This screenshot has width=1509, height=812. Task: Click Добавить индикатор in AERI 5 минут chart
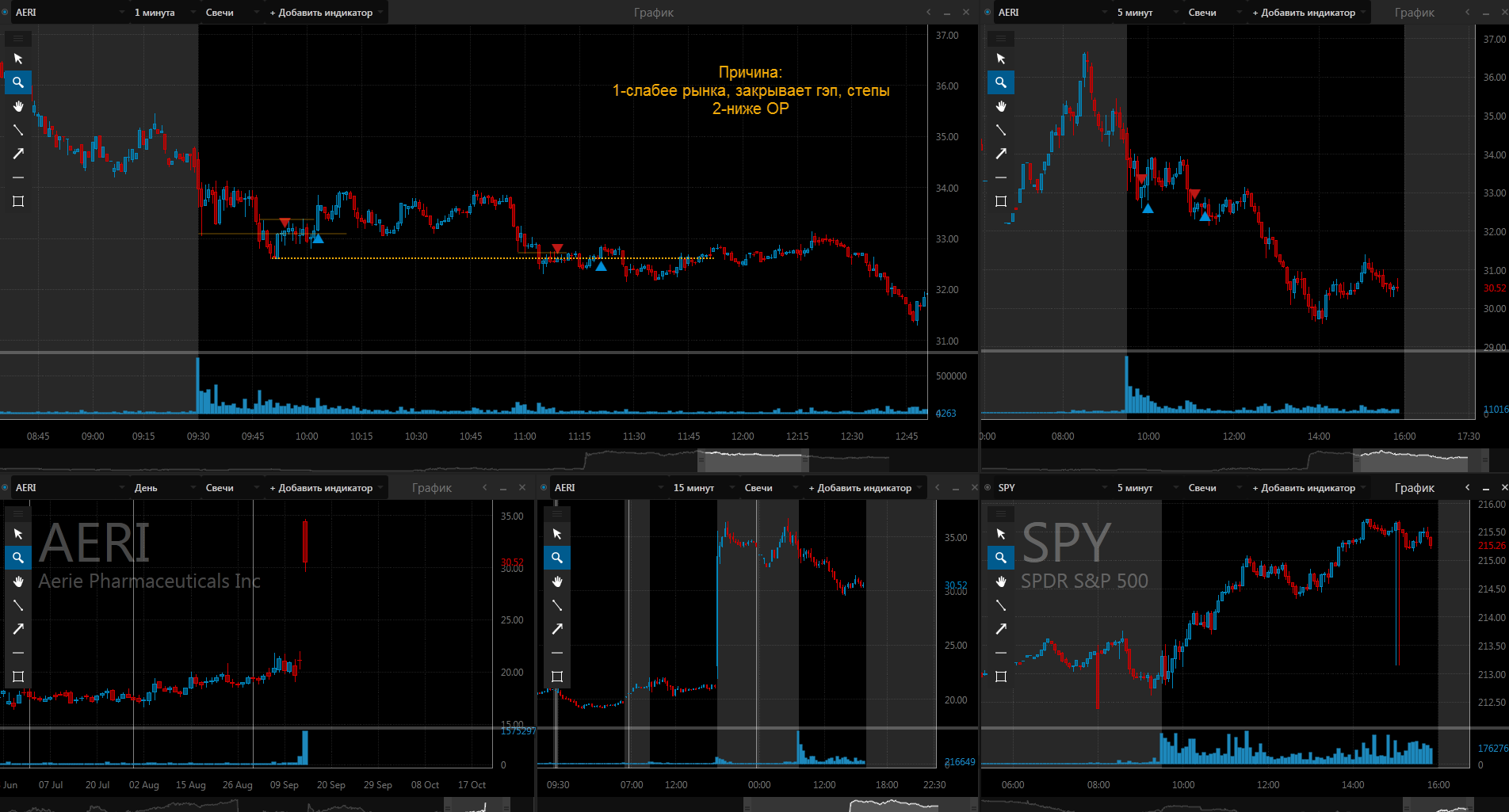click(x=1308, y=12)
